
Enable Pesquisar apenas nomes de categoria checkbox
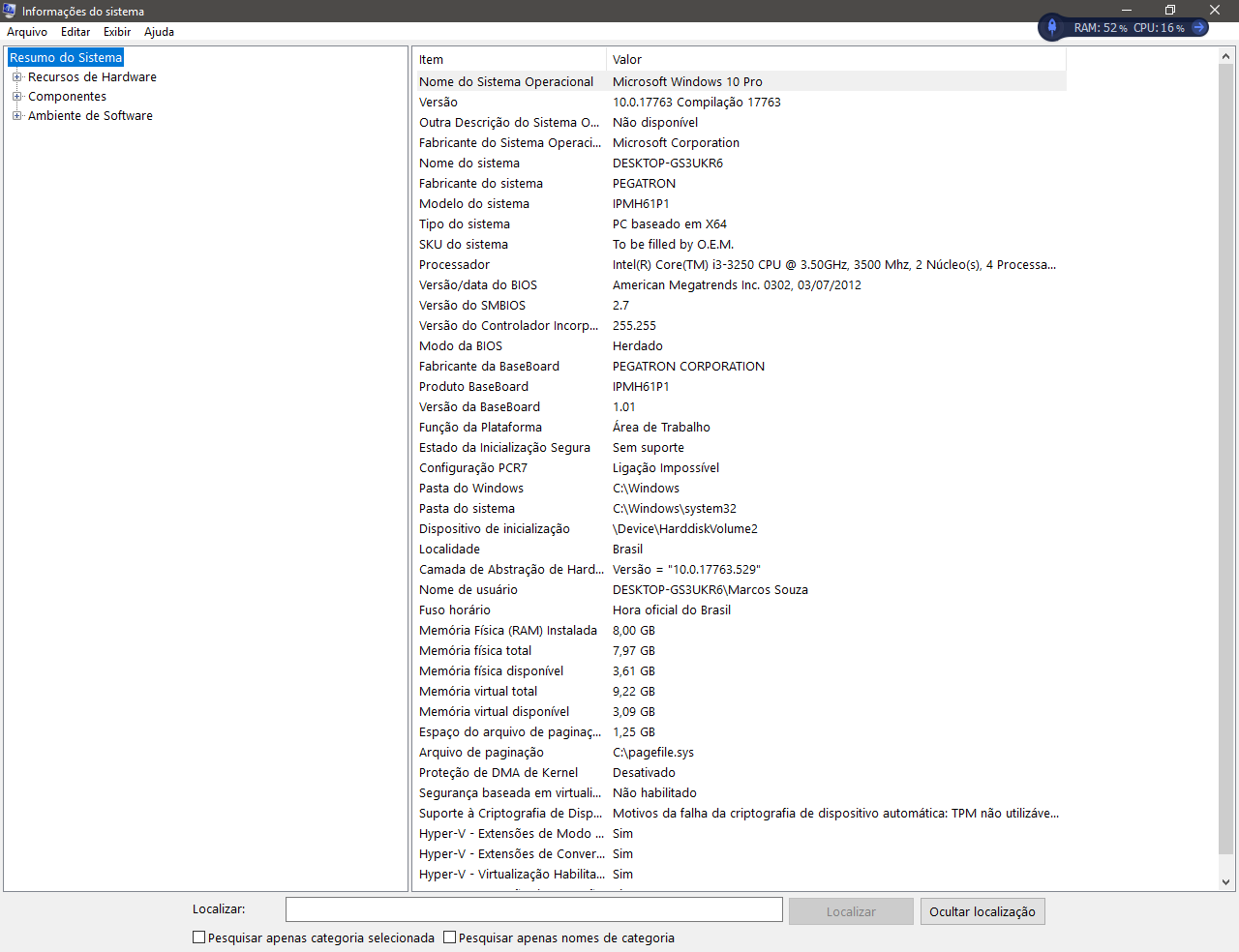click(x=449, y=937)
